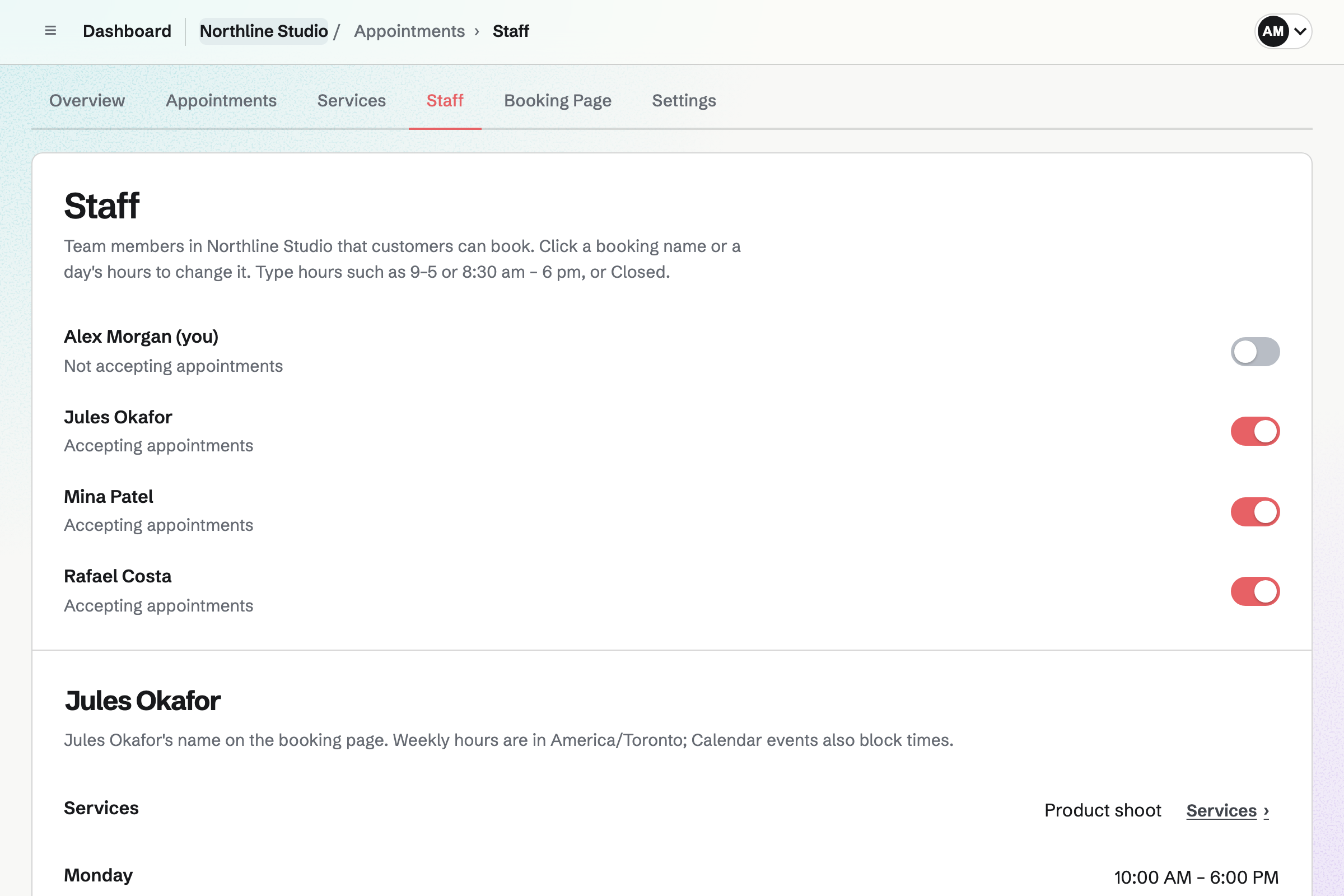Image resolution: width=1344 pixels, height=896 pixels.
Task: Open the Northline Studio workspace selector
Action: pyautogui.click(x=263, y=31)
